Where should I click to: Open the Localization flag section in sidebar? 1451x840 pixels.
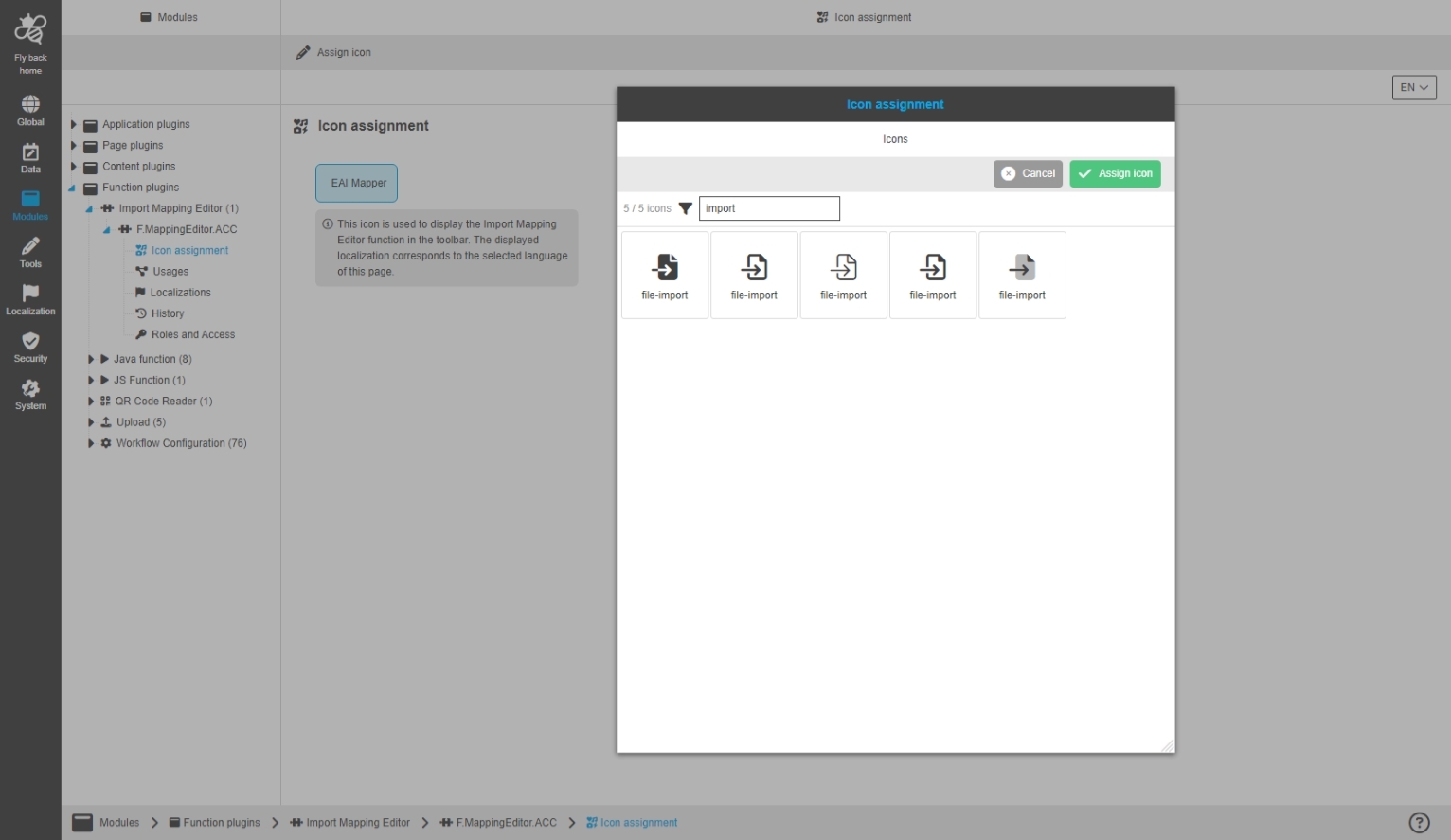(30, 300)
